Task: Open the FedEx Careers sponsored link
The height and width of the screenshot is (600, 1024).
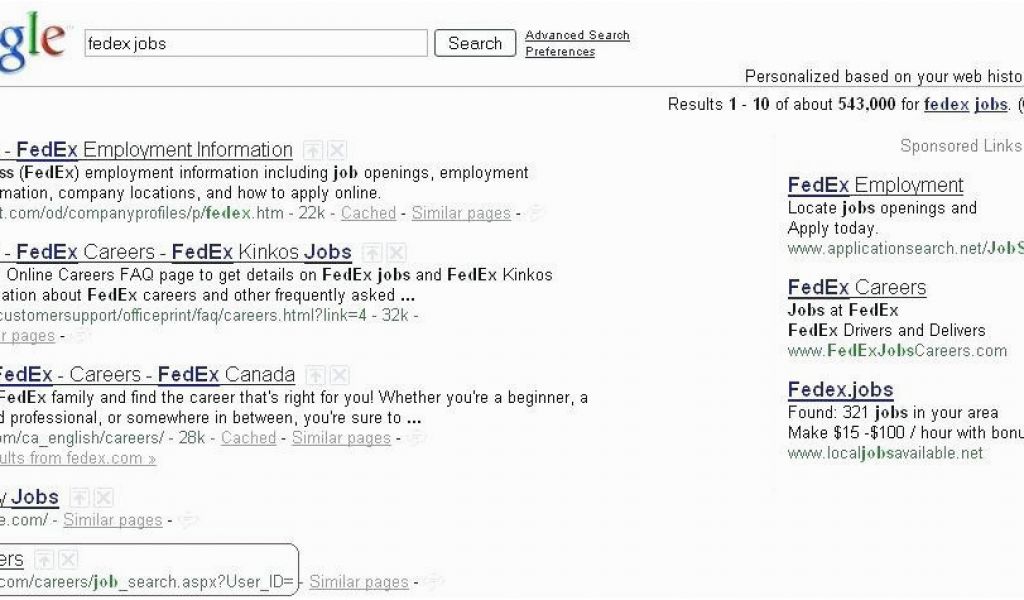Action: point(857,288)
